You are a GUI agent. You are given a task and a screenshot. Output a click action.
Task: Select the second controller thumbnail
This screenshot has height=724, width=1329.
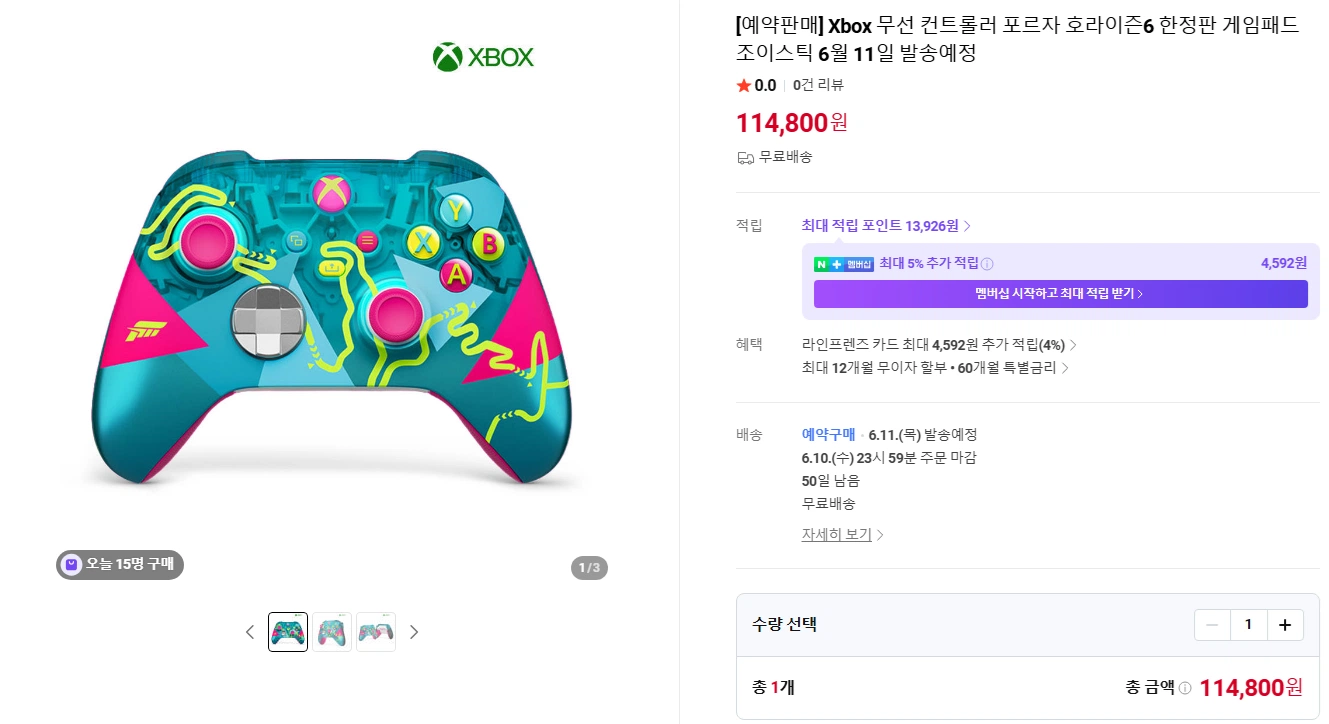pos(332,632)
